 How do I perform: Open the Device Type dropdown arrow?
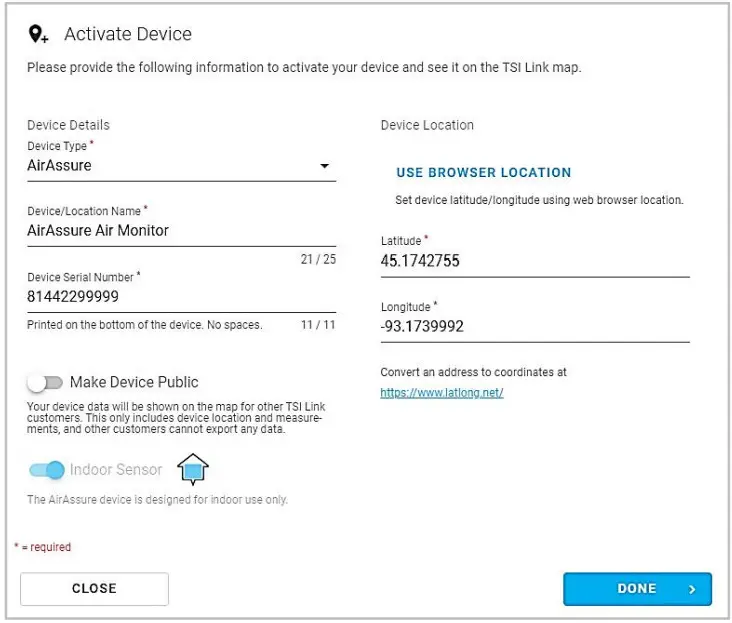(x=324, y=166)
